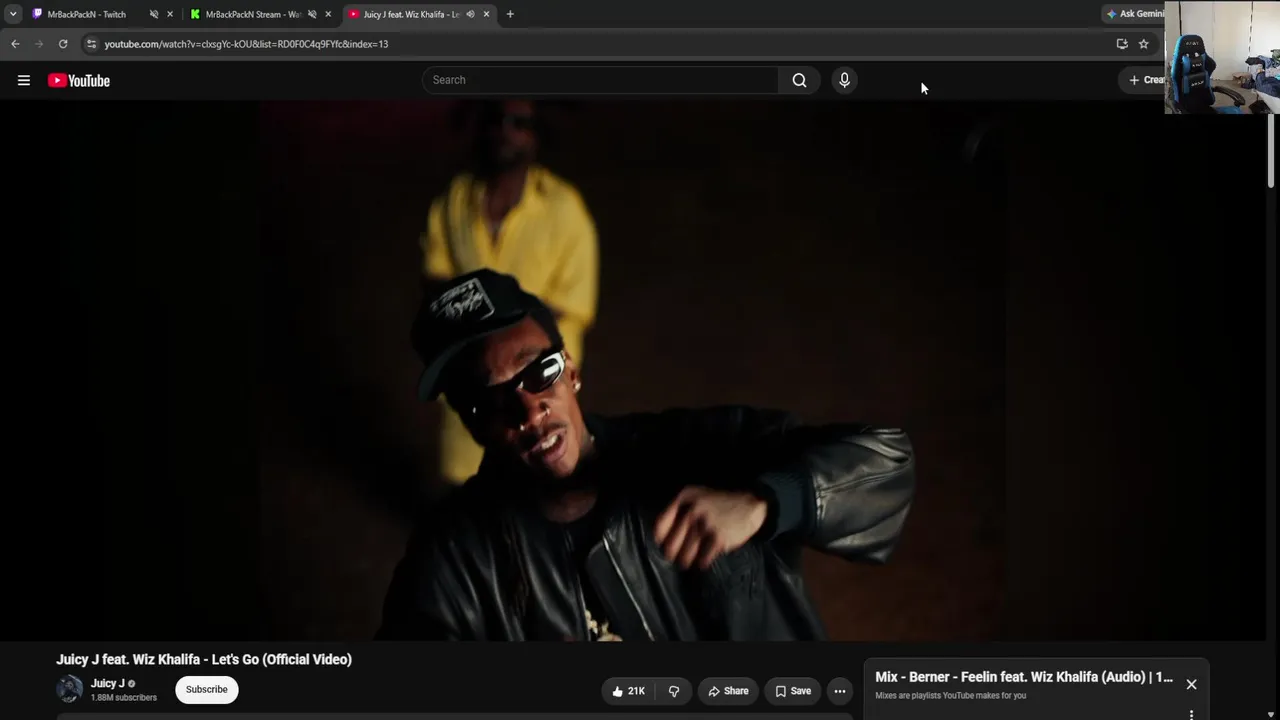
Task: Click the video player to pause
Action: pos(633,370)
